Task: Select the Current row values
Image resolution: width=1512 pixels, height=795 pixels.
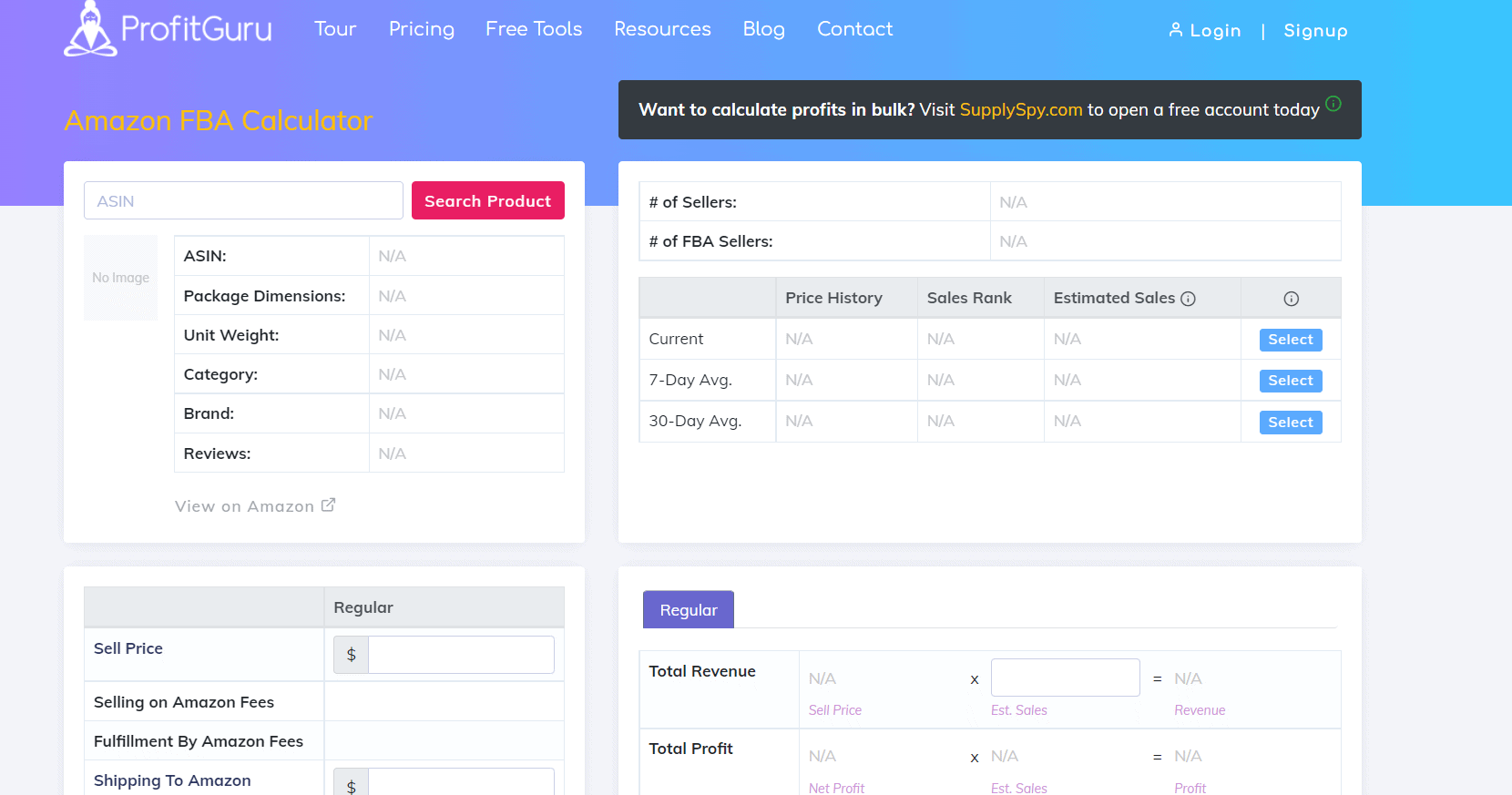Action: 1290,340
